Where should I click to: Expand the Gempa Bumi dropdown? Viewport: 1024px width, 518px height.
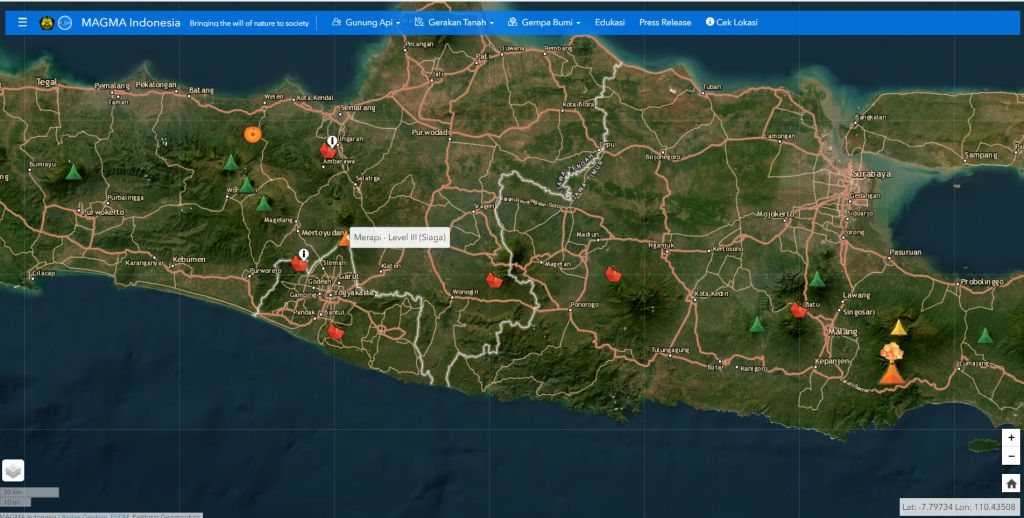[544, 22]
